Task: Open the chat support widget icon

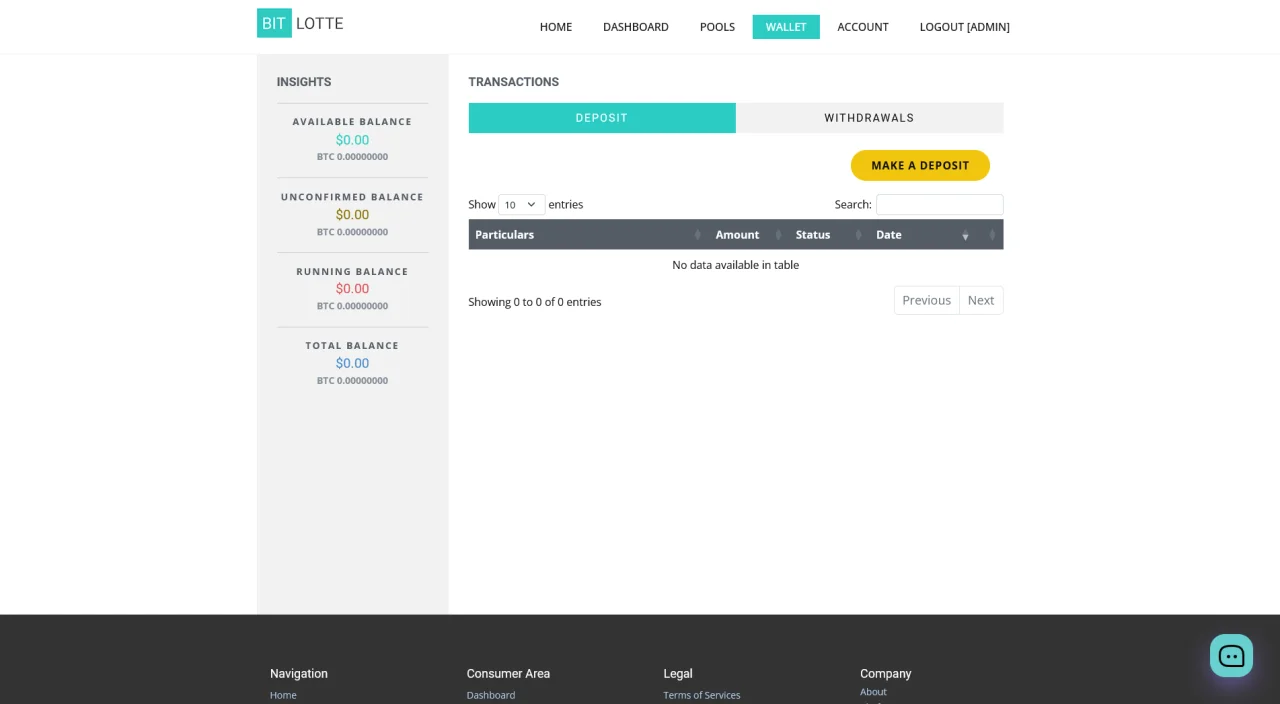Action: click(x=1231, y=656)
